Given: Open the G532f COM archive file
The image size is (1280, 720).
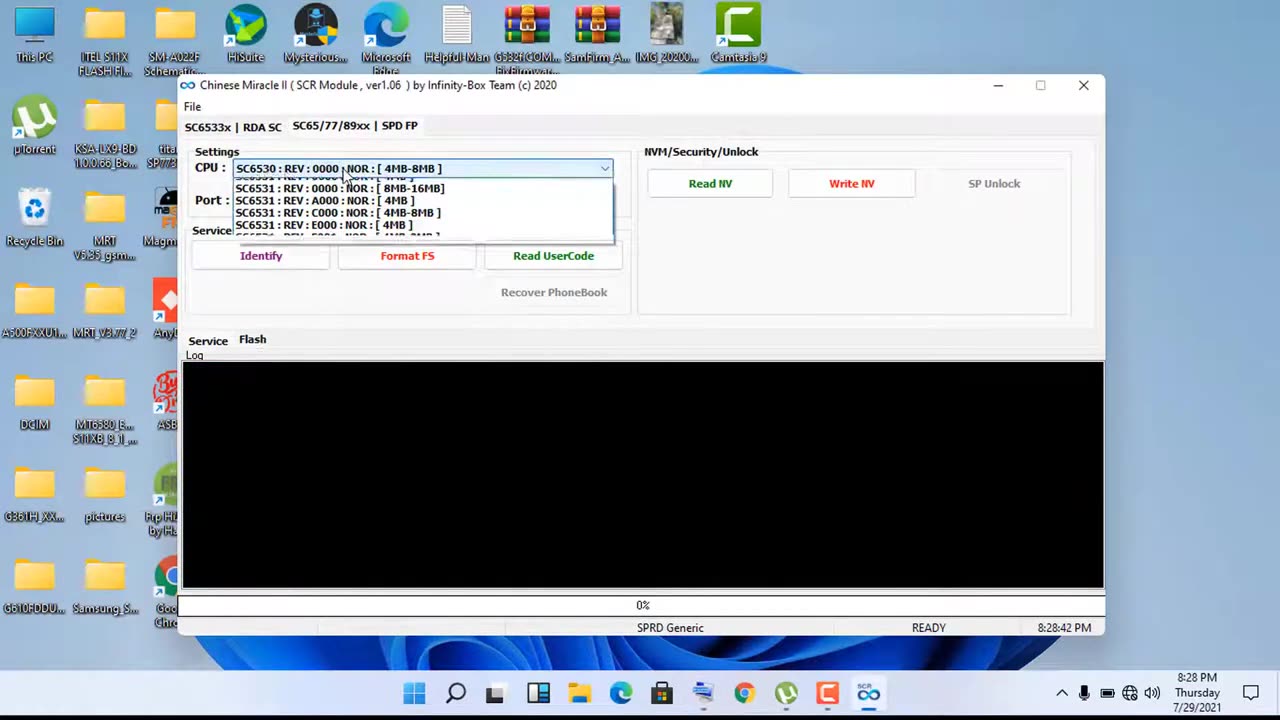Looking at the screenshot, I should [527, 40].
